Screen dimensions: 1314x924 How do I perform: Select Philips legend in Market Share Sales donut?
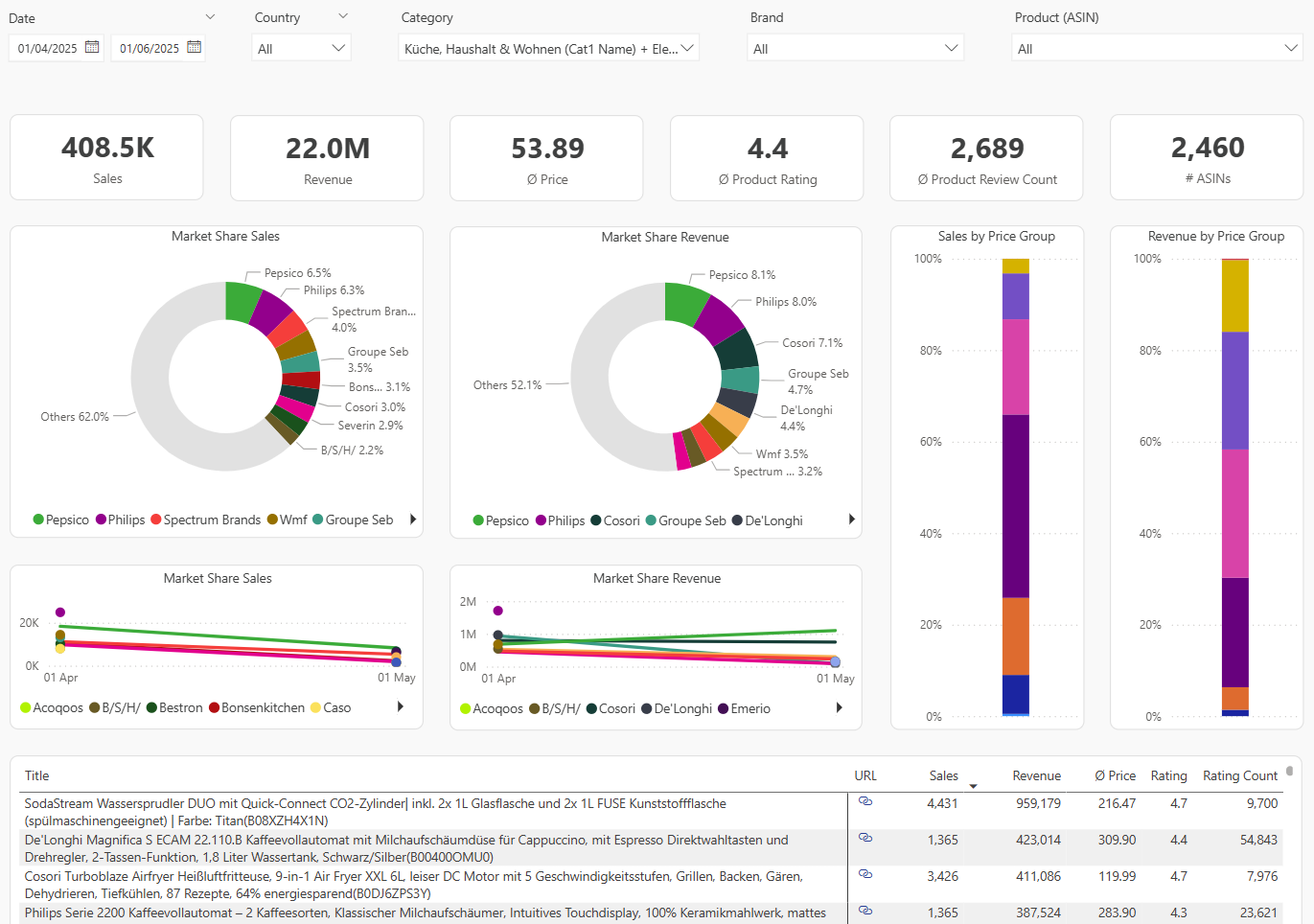point(121,520)
